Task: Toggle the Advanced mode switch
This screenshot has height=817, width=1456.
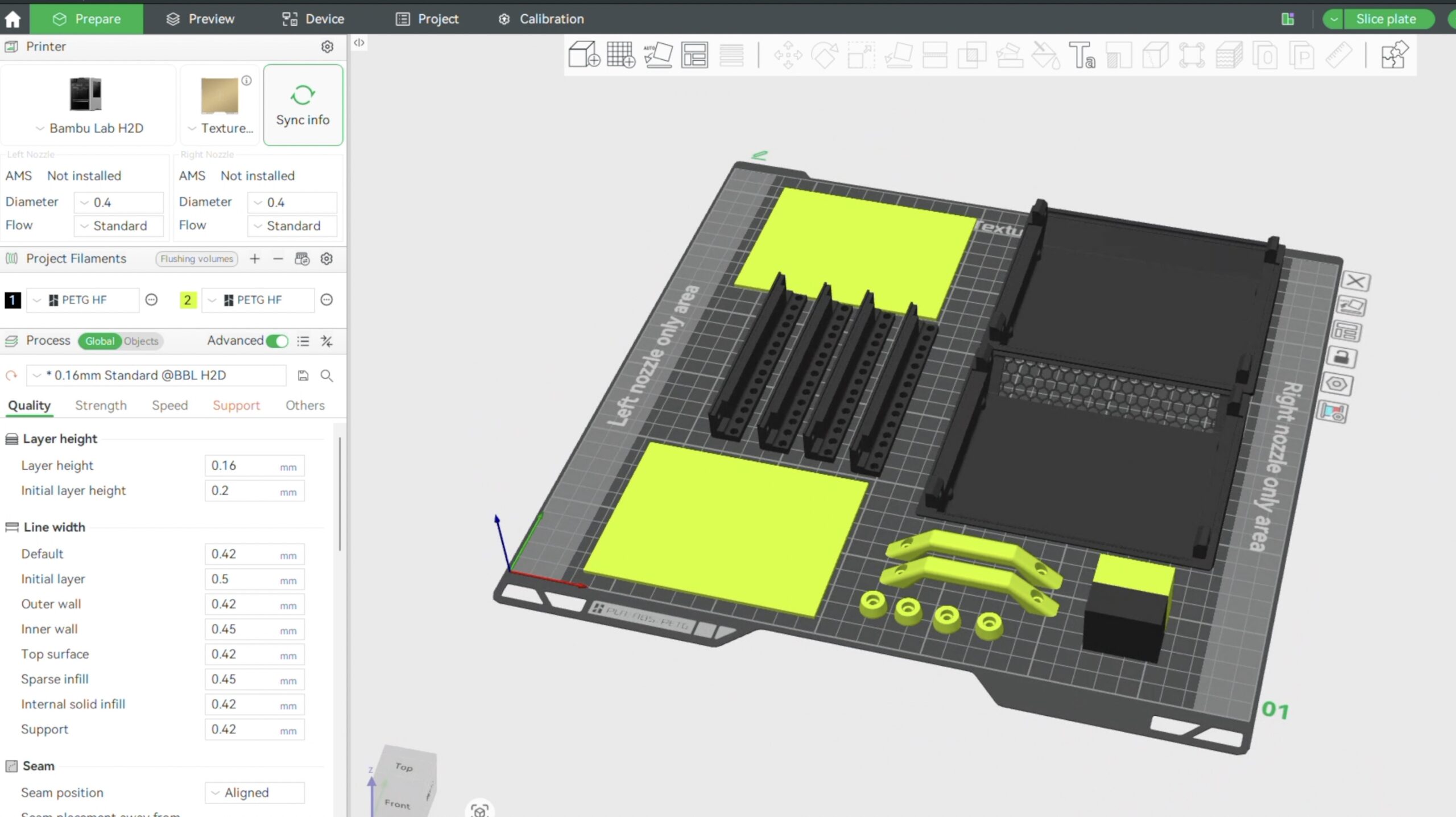Action: (277, 341)
